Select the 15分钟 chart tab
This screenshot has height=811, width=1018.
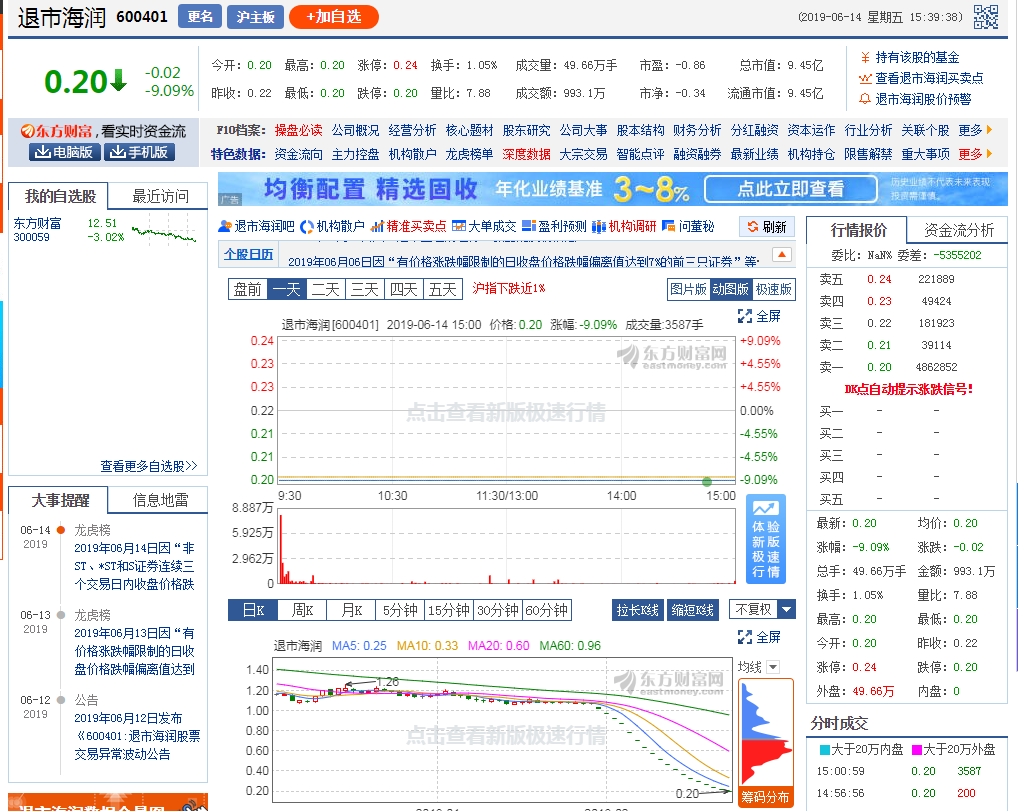tap(449, 610)
